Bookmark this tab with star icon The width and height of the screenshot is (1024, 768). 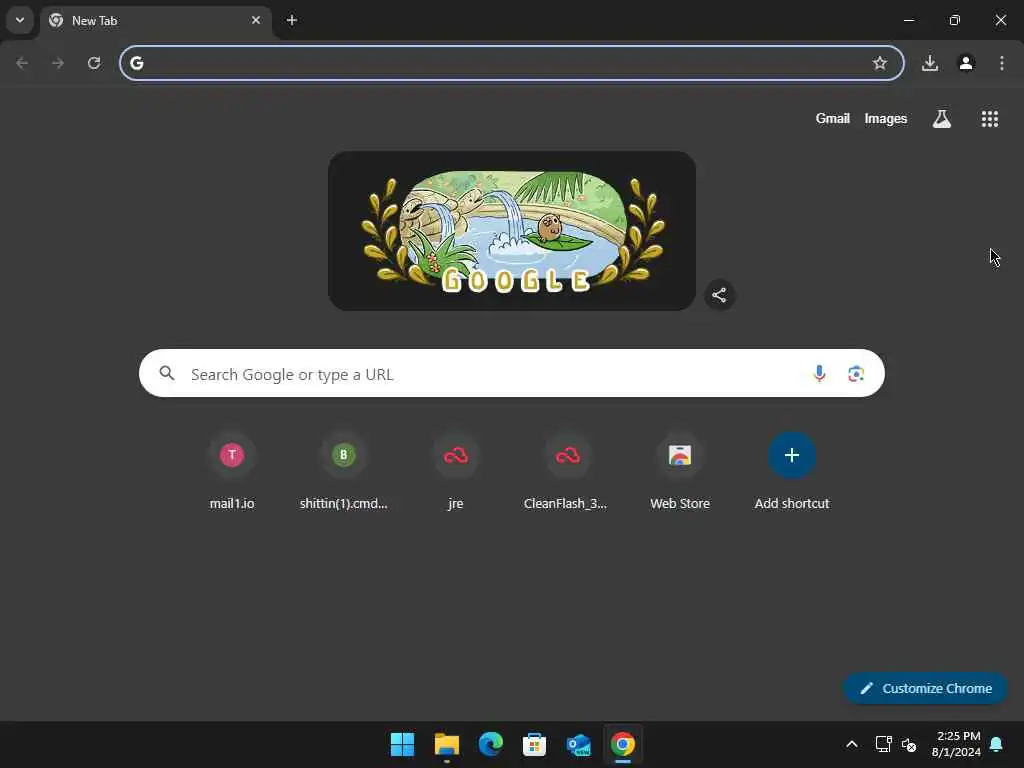[x=880, y=63]
